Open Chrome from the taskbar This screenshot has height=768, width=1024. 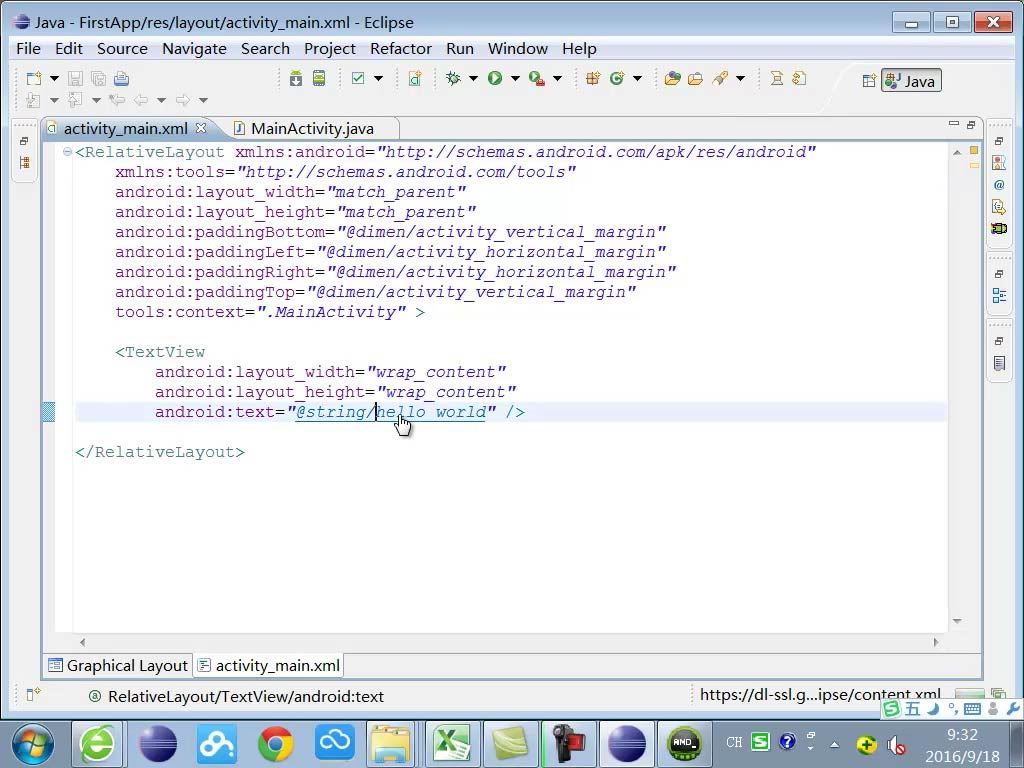tap(276, 744)
